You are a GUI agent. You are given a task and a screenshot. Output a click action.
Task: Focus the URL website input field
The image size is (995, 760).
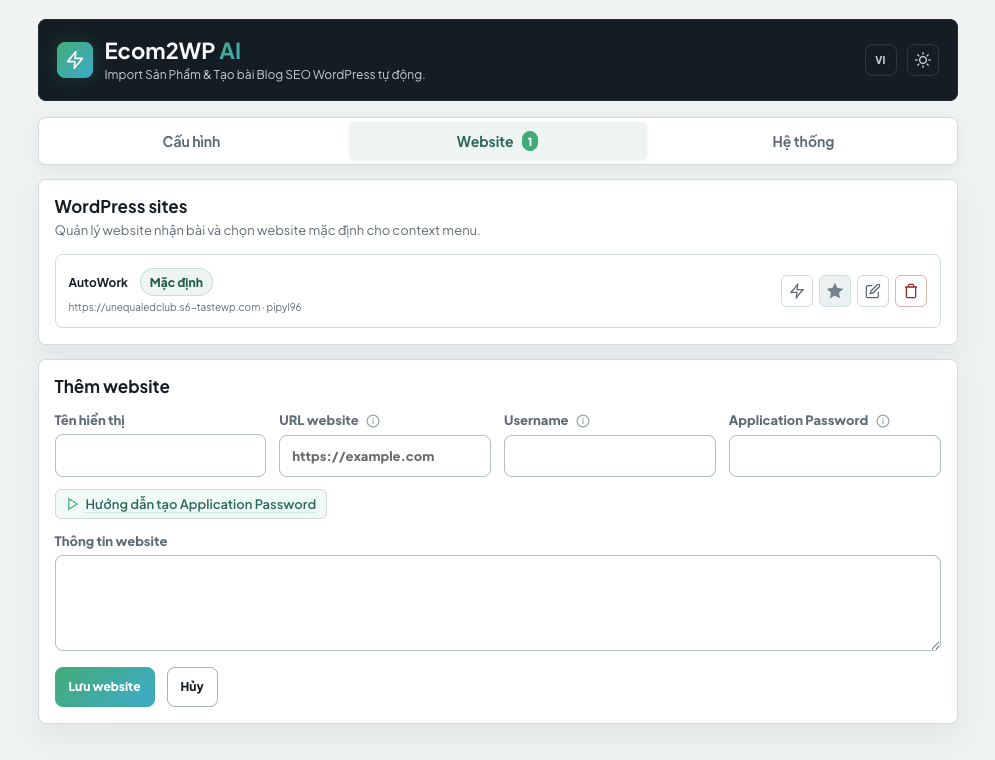[x=385, y=455]
